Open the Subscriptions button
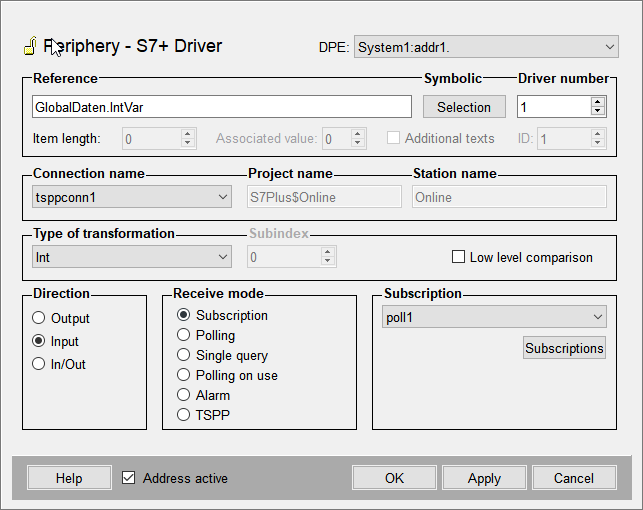Screen dimensions: 643x510 [x=564, y=348]
